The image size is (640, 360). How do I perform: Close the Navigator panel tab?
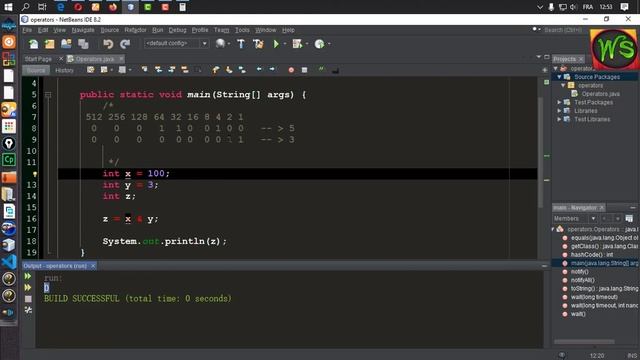[x=602, y=208]
